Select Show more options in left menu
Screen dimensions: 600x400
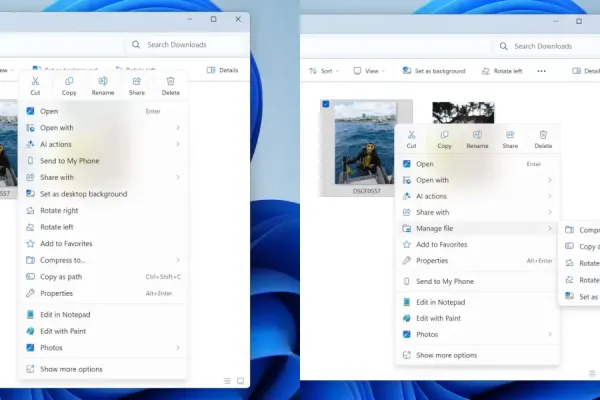103,369
